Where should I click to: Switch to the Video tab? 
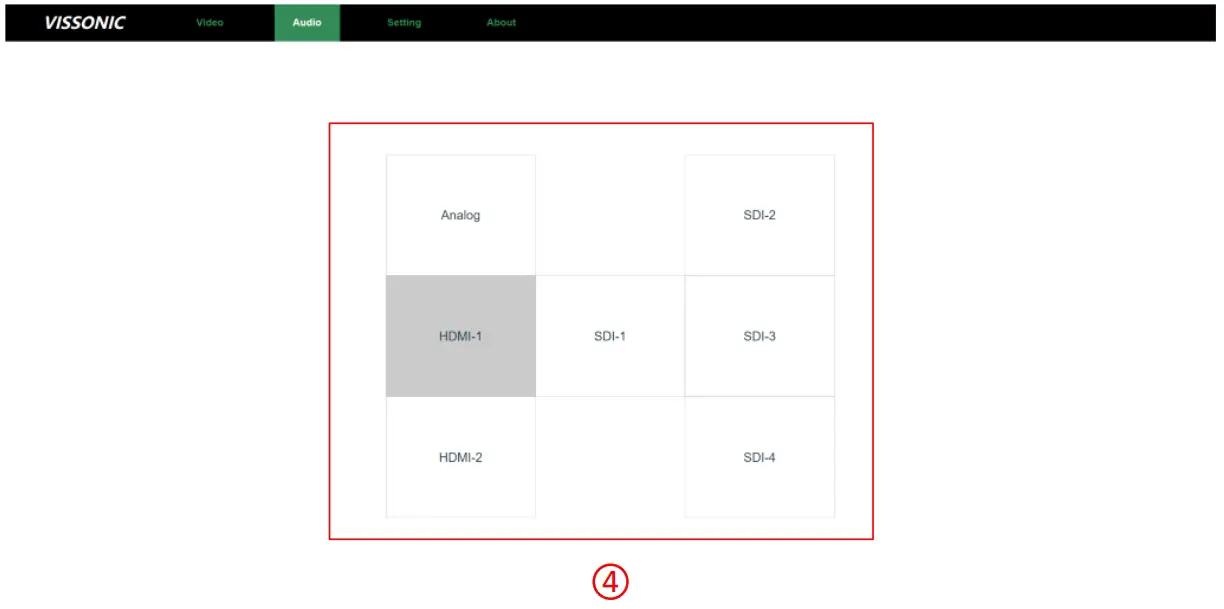tap(209, 22)
